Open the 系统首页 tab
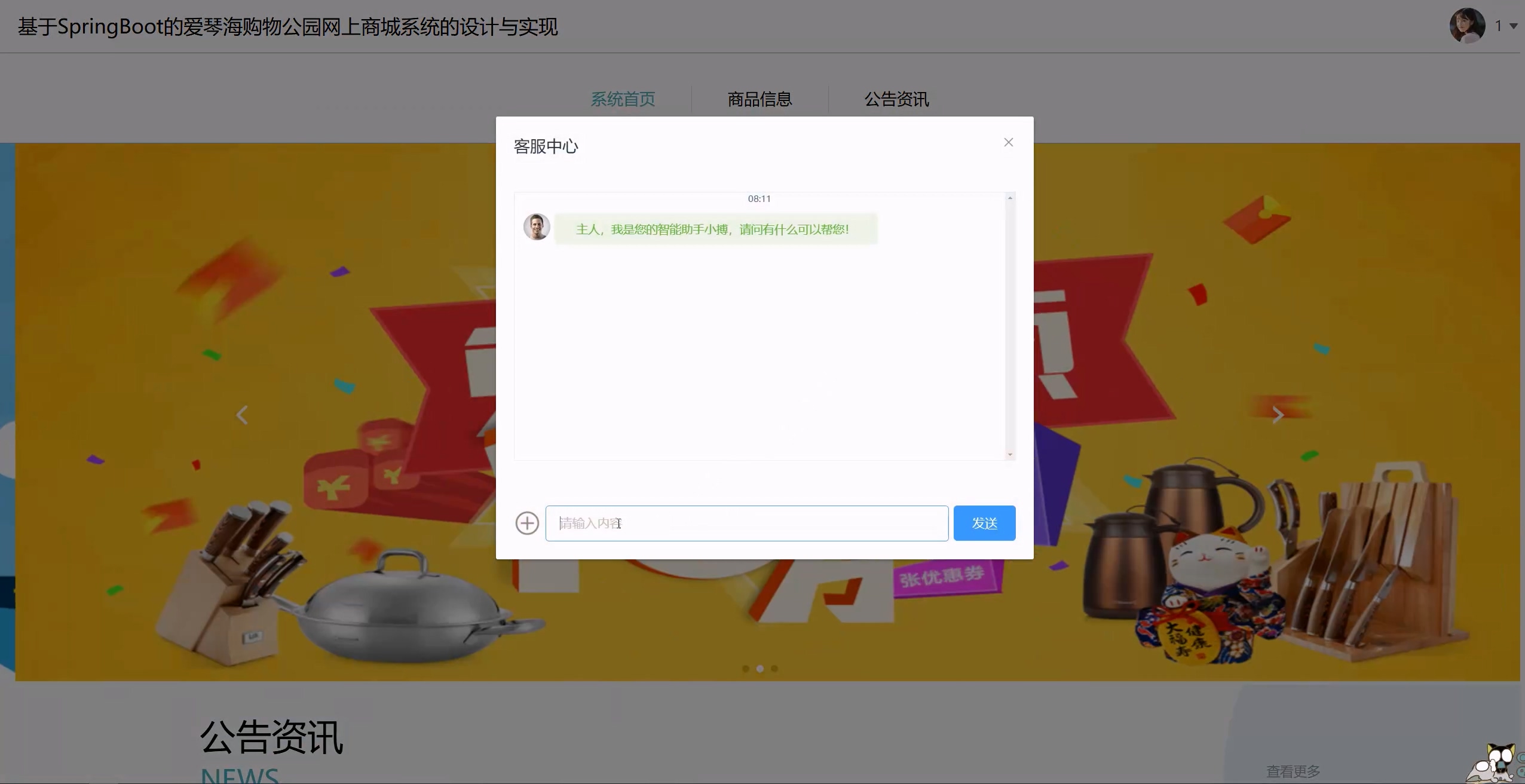 coord(623,99)
